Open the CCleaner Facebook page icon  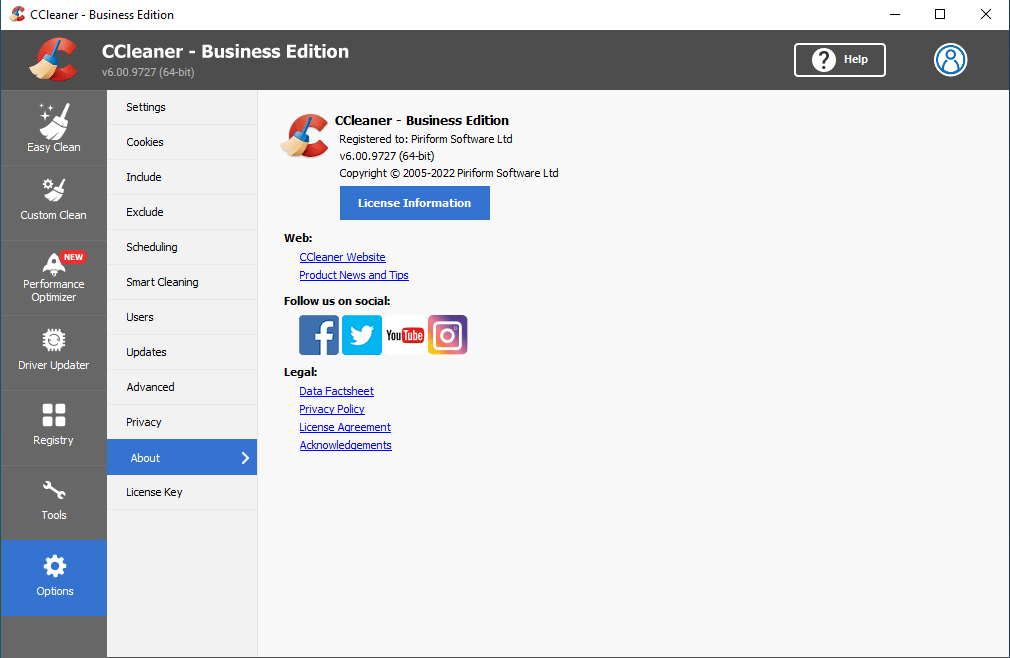(319, 335)
